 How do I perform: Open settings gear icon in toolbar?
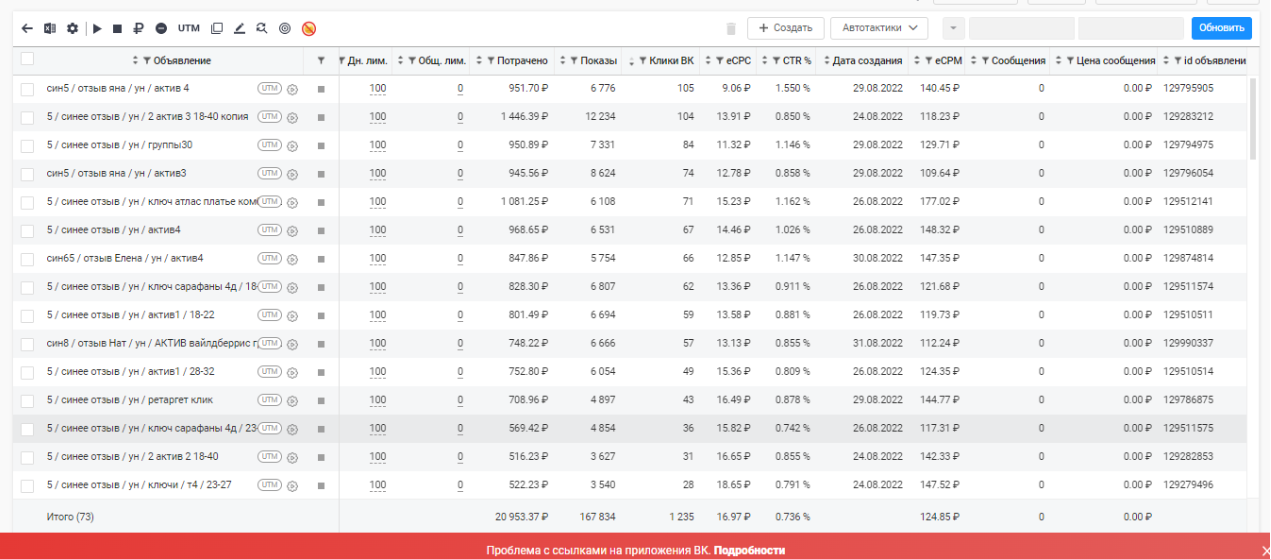click(x=72, y=28)
